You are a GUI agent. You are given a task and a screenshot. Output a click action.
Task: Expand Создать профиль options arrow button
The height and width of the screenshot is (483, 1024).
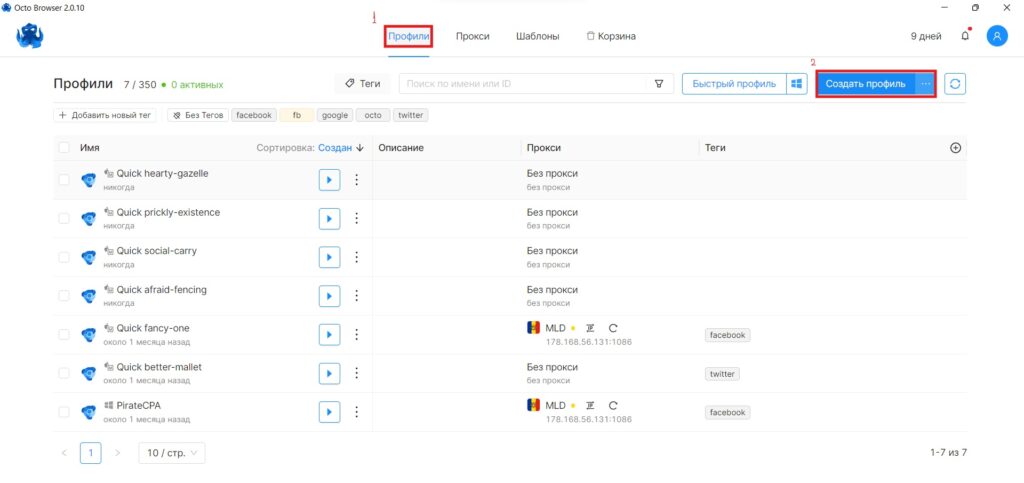click(x=925, y=84)
